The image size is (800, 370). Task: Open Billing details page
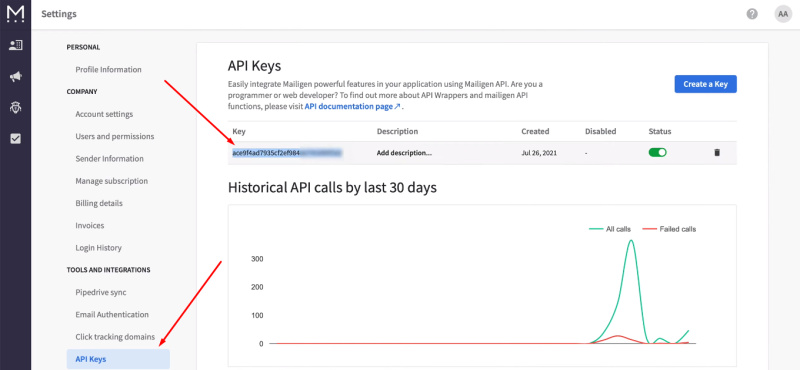(x=99, y=203)
